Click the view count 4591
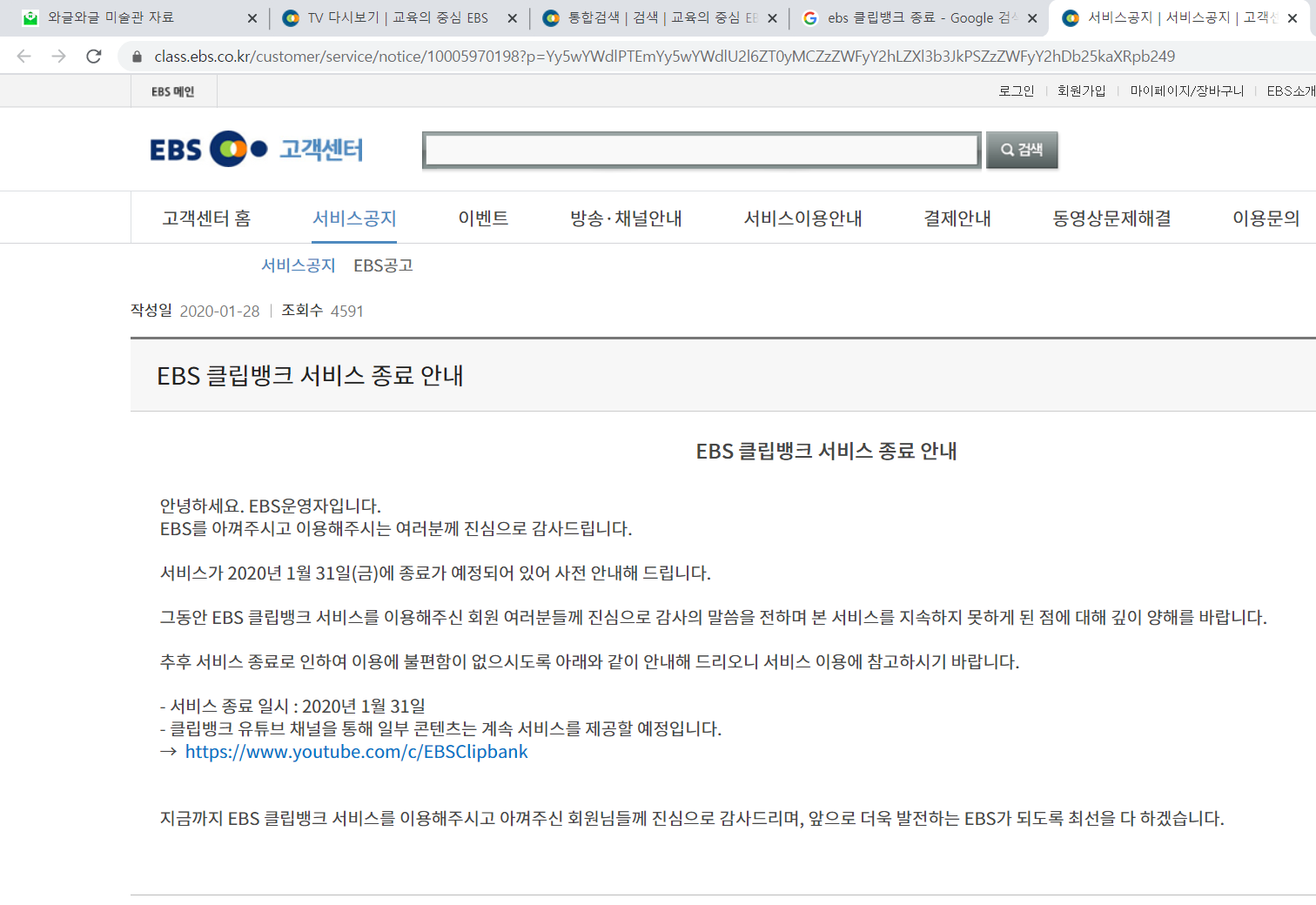The height and width of the screenshot is (905, 1316). click(x=346, y=312)
